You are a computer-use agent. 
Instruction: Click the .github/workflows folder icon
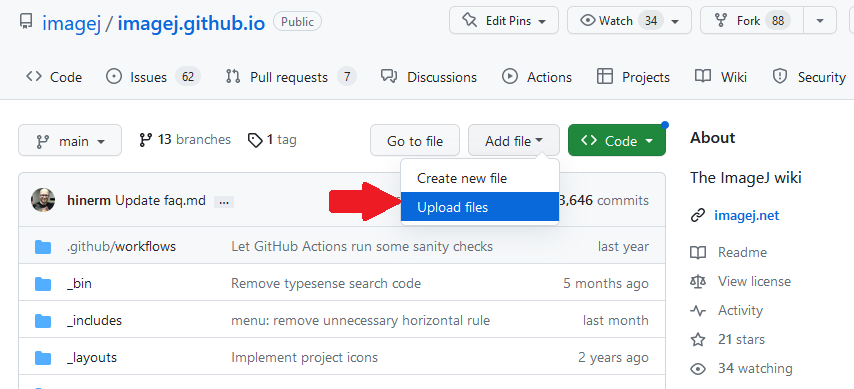click(x=43, y=247)
